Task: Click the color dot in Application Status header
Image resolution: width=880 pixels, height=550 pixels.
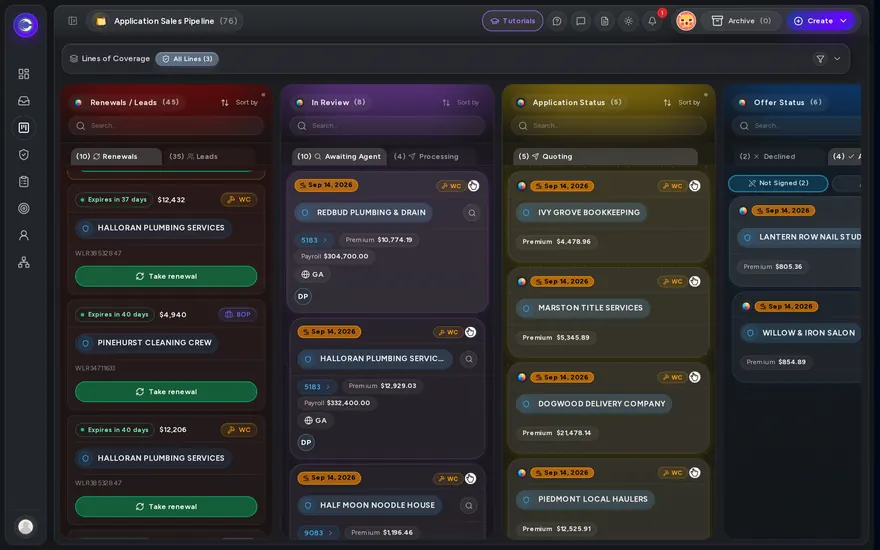Action: point(521,103)
